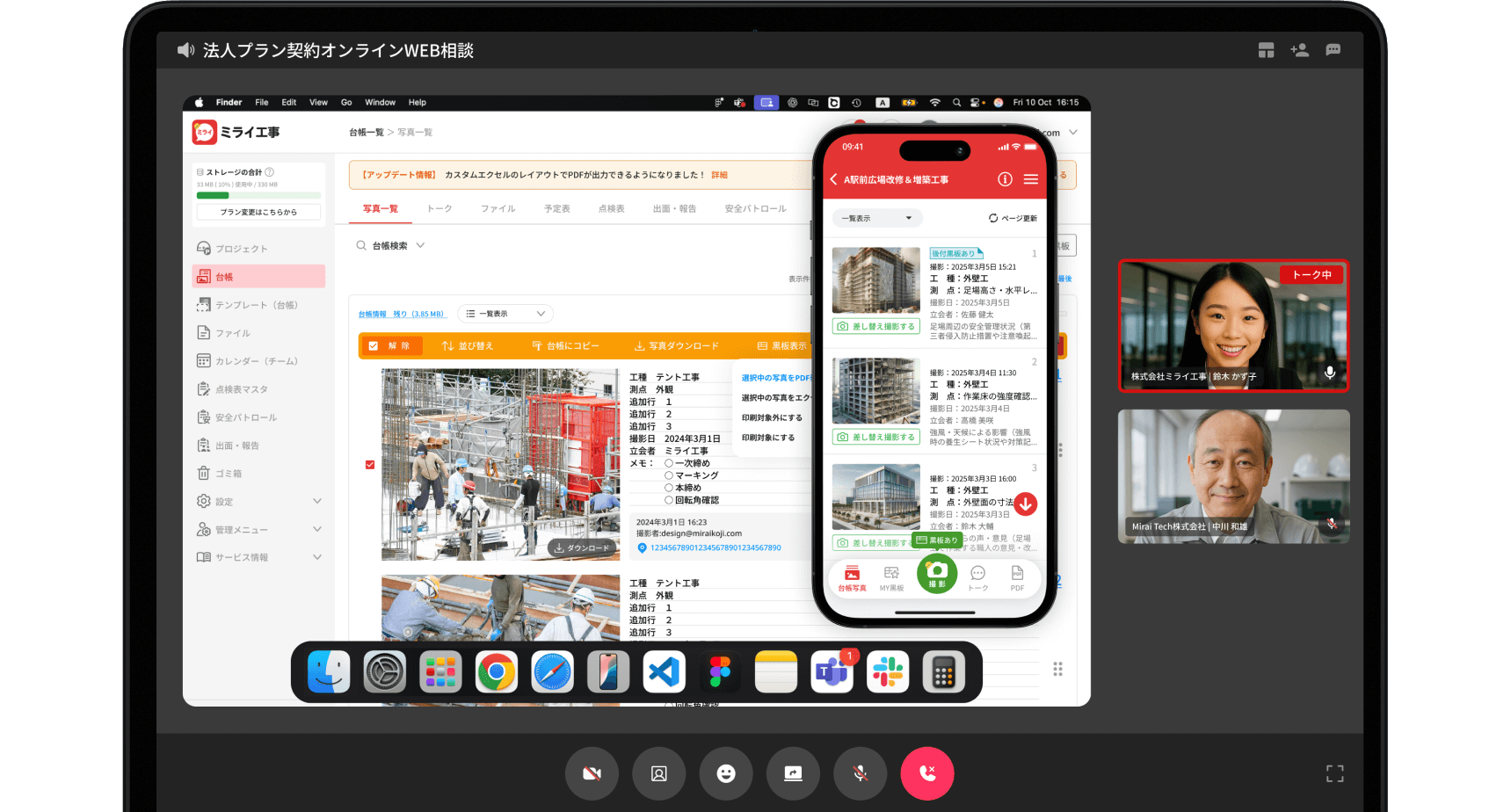Open the 安全パトロール tab

pyautogui.click(x=755, y=209)
